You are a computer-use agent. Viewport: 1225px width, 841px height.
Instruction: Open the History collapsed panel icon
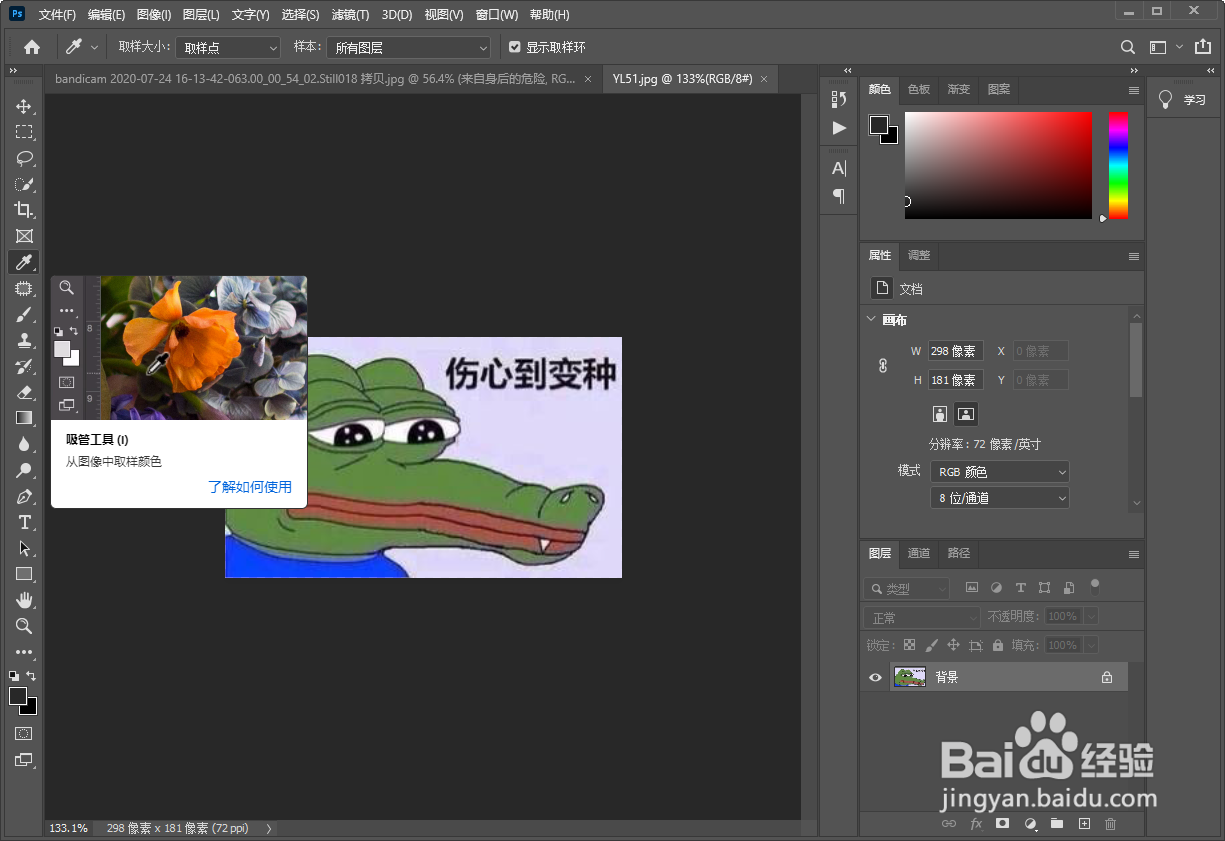click(839, 99)
